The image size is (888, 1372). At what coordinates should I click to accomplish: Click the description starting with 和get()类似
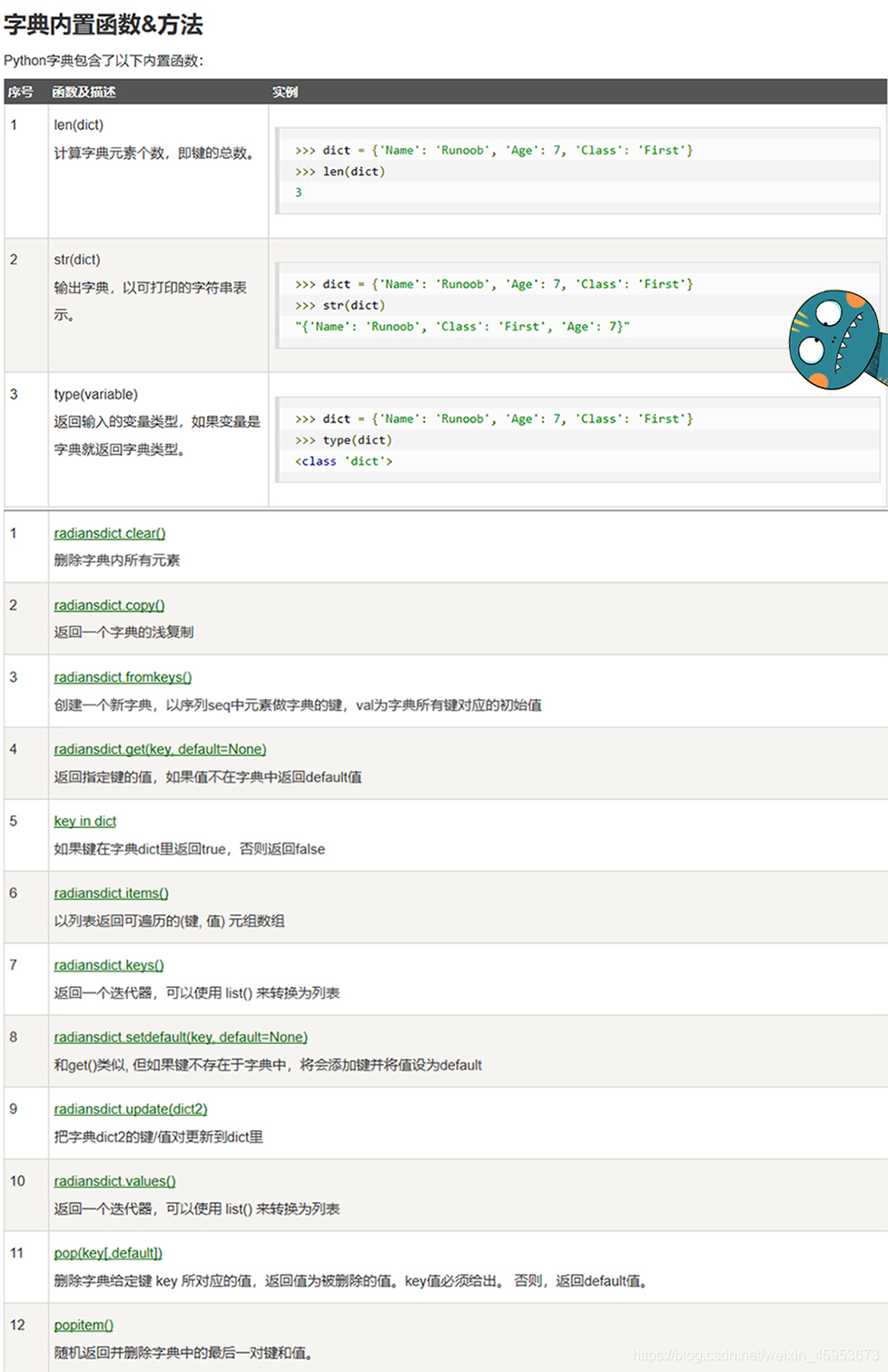pos(268,1065)
